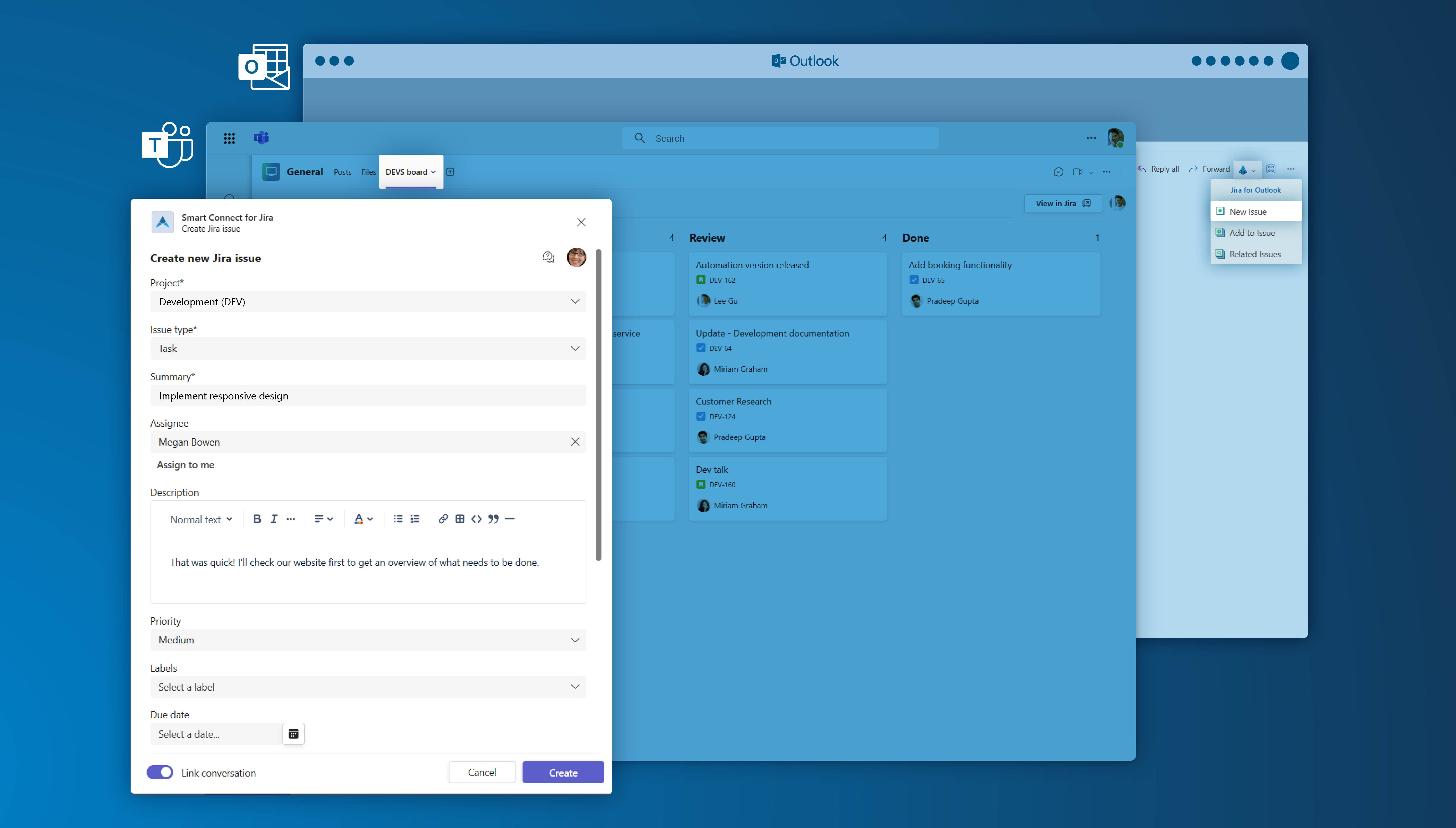Clear the Megan Bowen assignee

coord(575,442)
